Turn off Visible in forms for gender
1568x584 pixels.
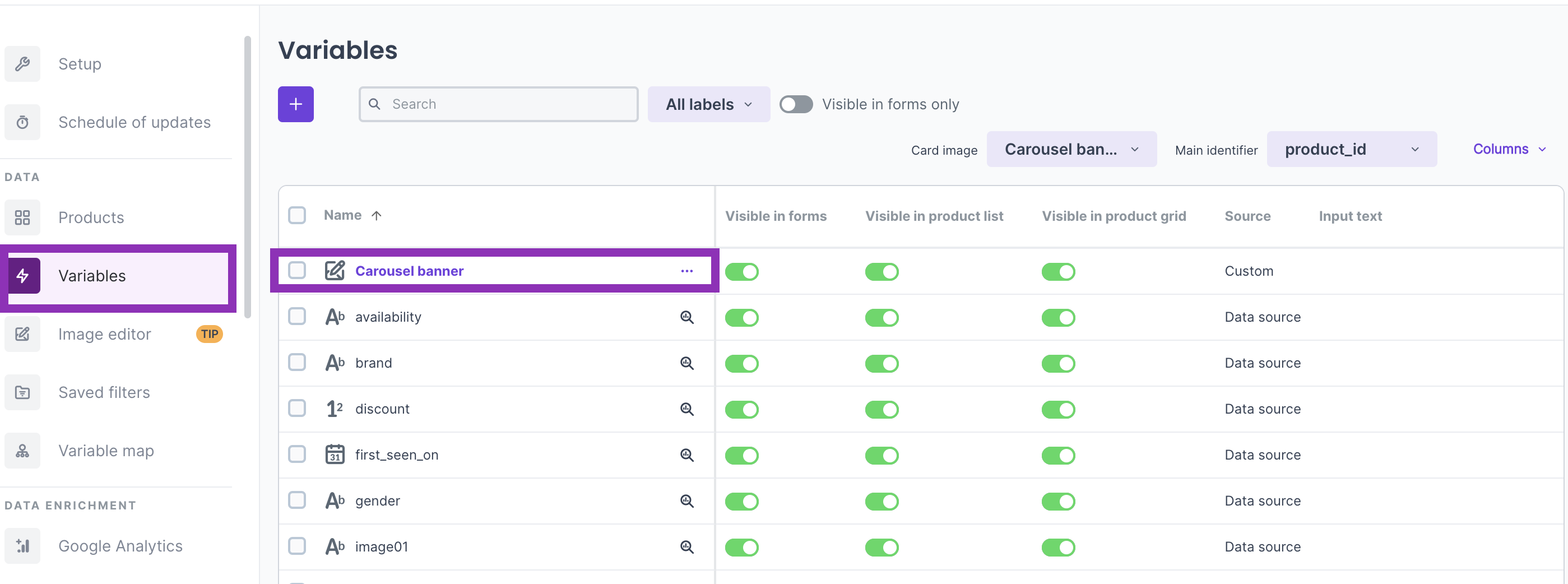pyautogui.click(x=741, y=501)
